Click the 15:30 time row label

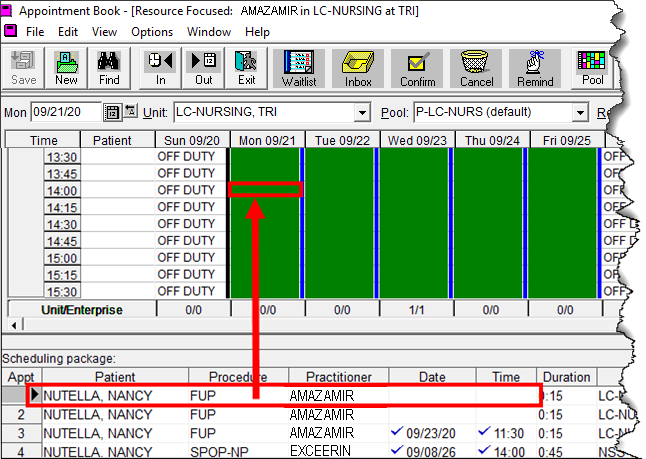tap(62, 292)
